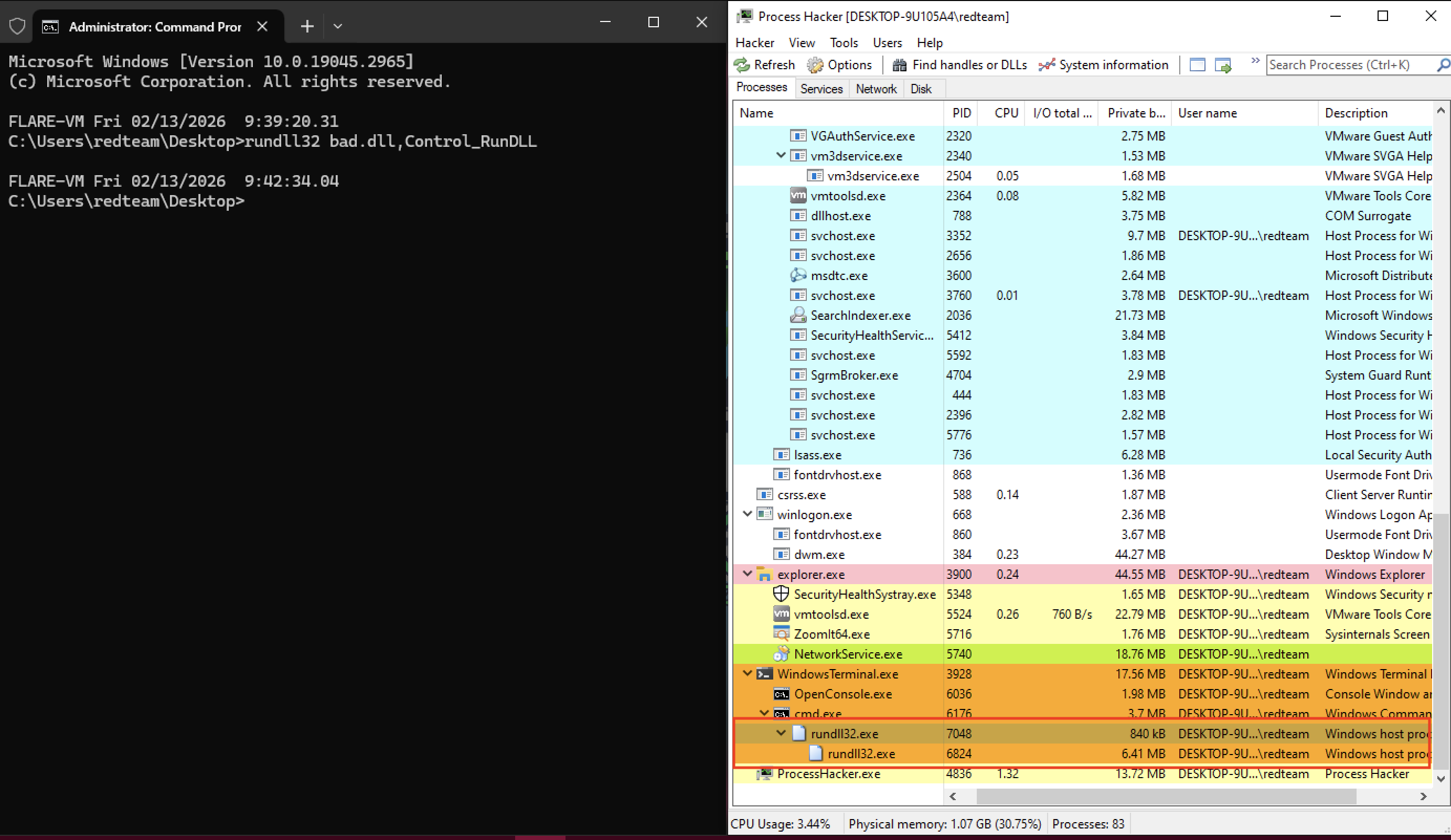Open the View menu
The height and width of the screenshot is (840, 1451).
coord(802,42)
